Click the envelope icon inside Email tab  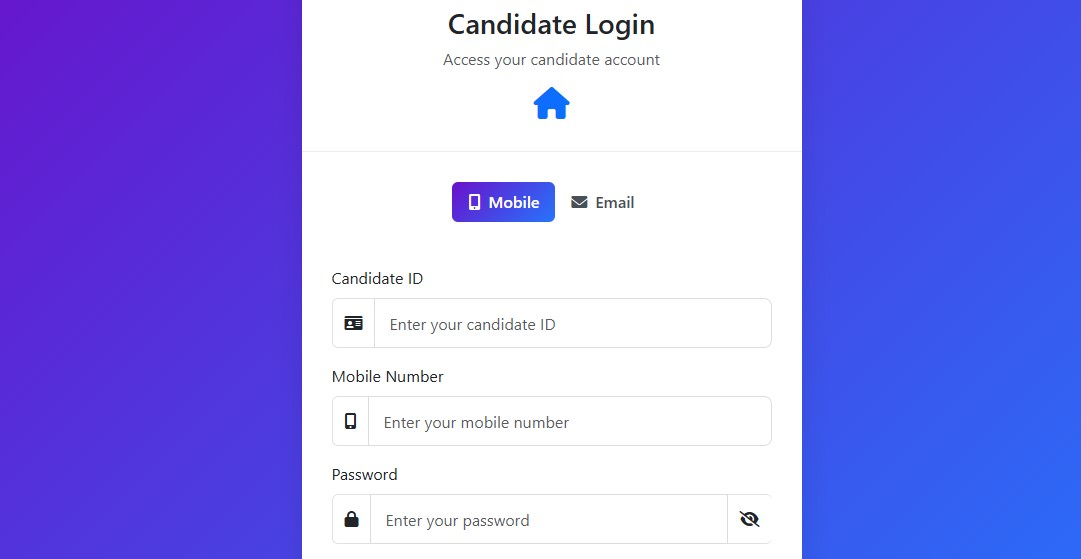(579, 202)
